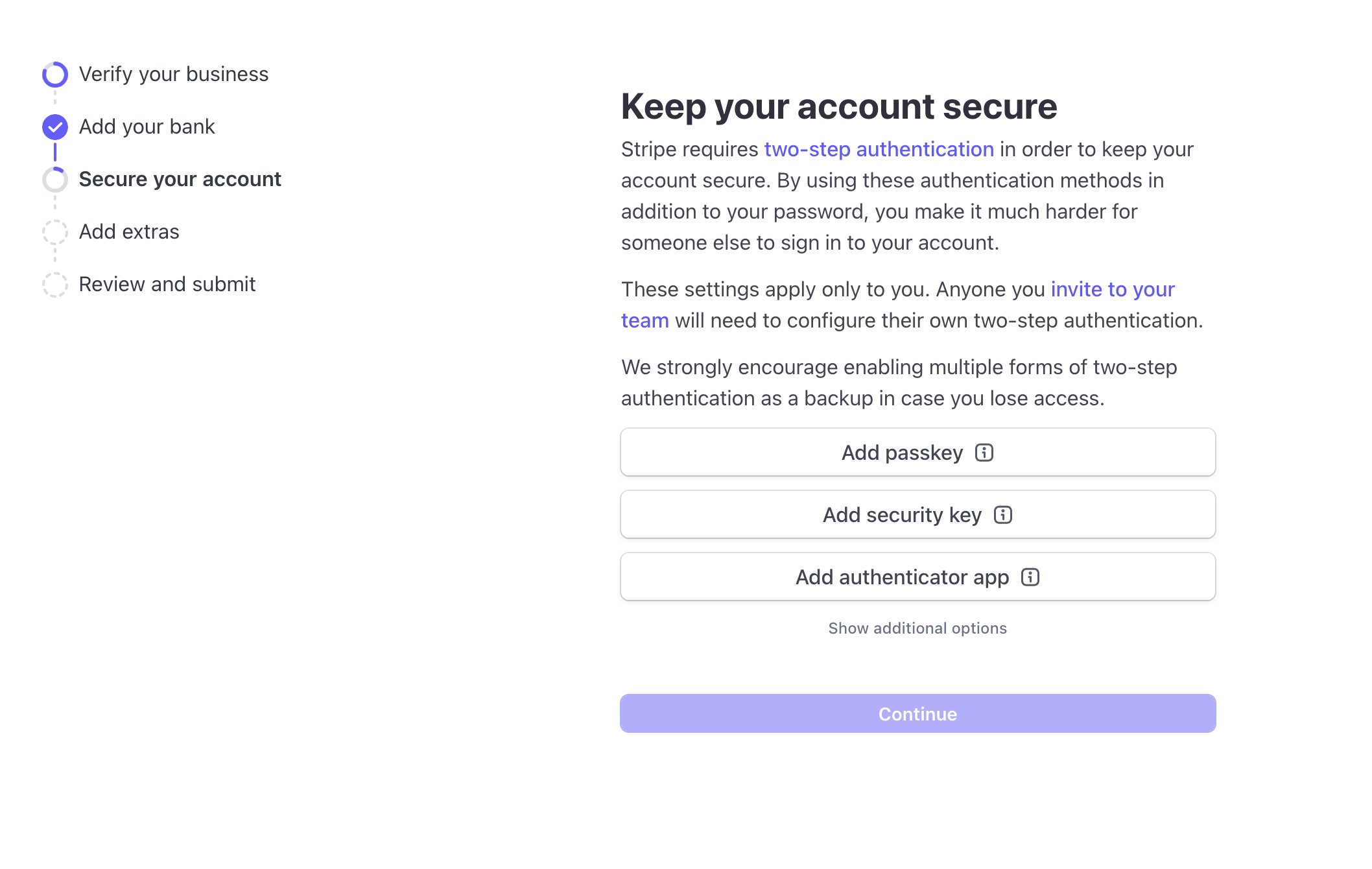Go to Verify your business step
Viewport: 1372px width, 869px height.
[173, 75]
